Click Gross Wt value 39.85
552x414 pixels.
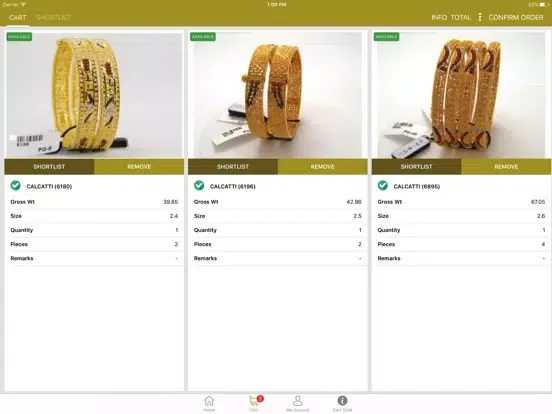[x=170, y=202]
